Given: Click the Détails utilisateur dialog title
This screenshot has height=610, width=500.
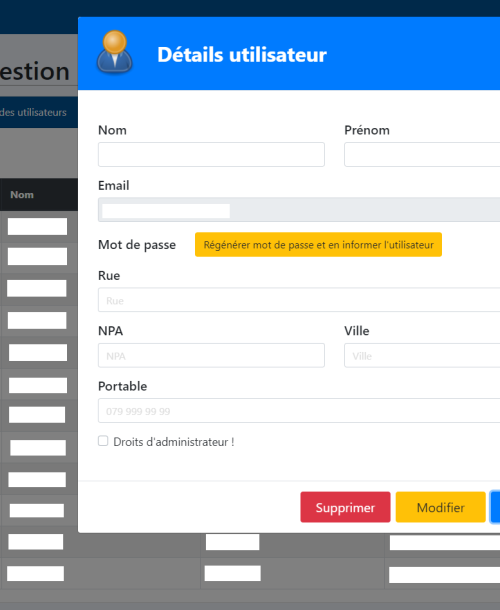Looking at the screenshot, I should tap(242, 54).
